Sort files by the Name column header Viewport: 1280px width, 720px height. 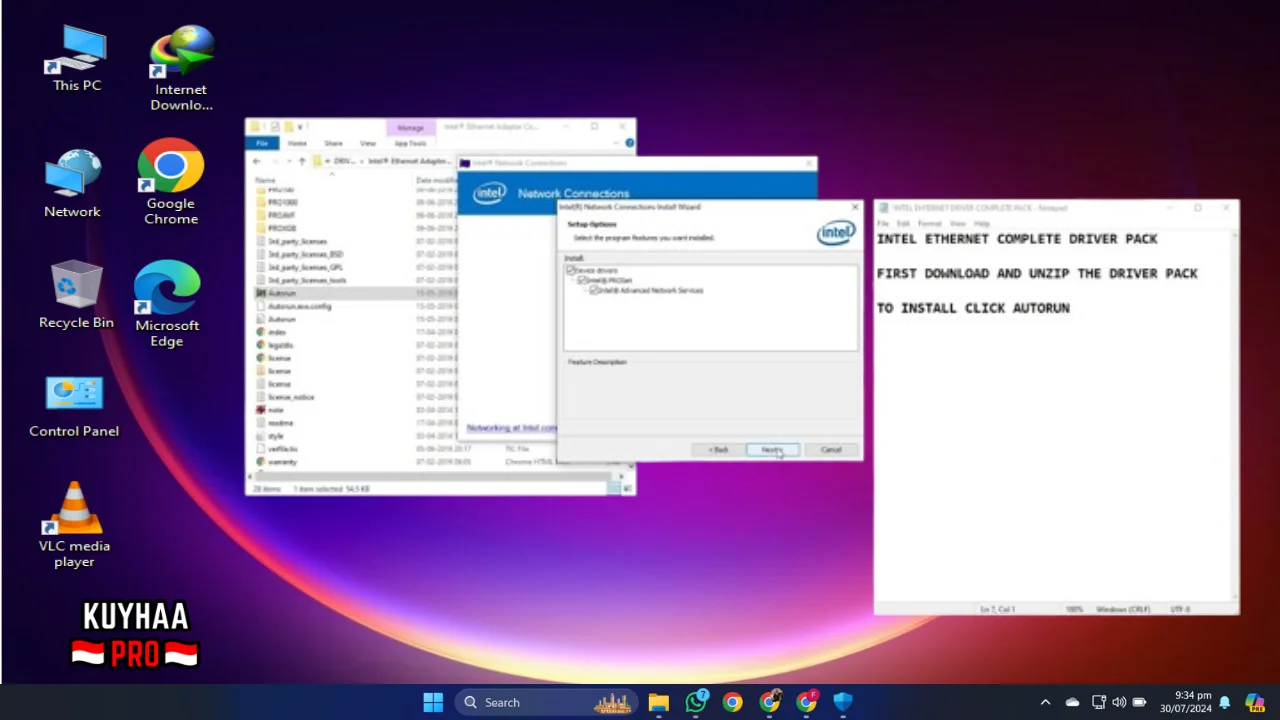pyautogui.click(x=265, y=180)
